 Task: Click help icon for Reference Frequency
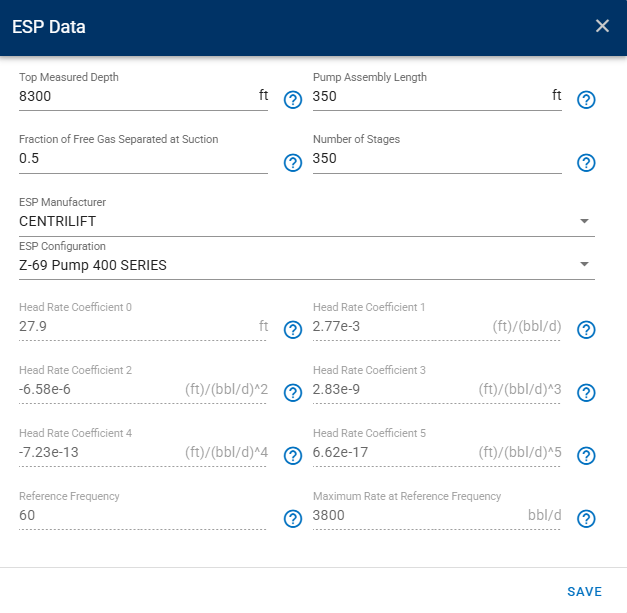293,518
